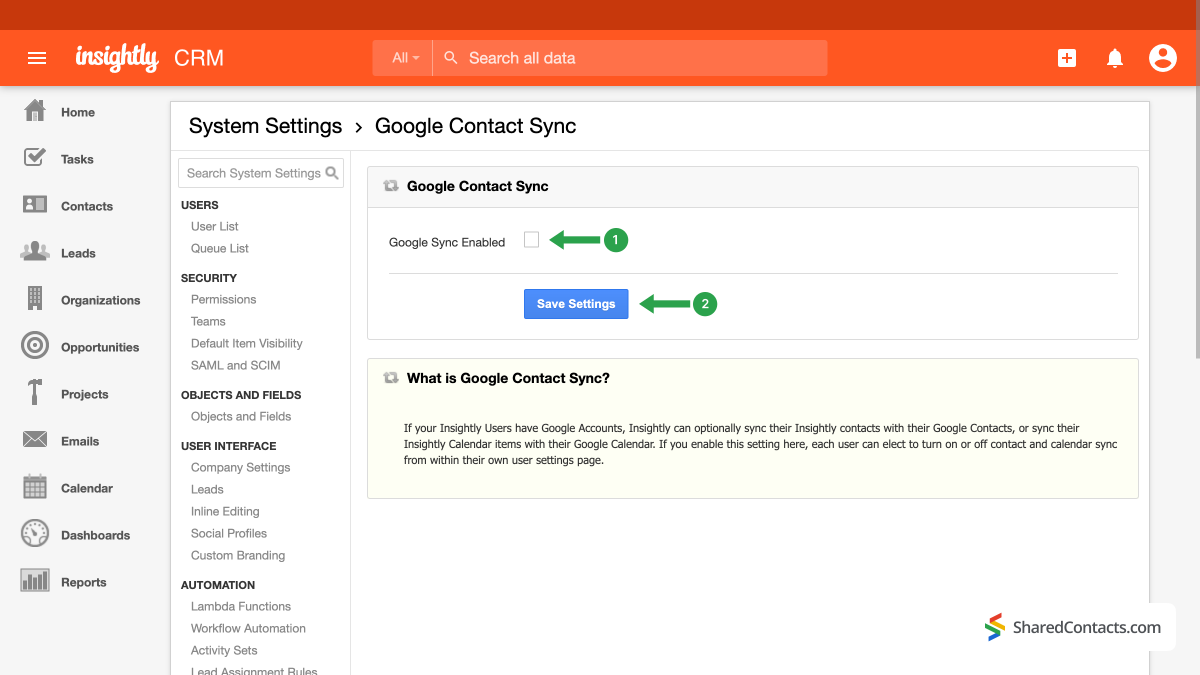
Task: Open Emails from the sidebar
Action: point(80,441)
